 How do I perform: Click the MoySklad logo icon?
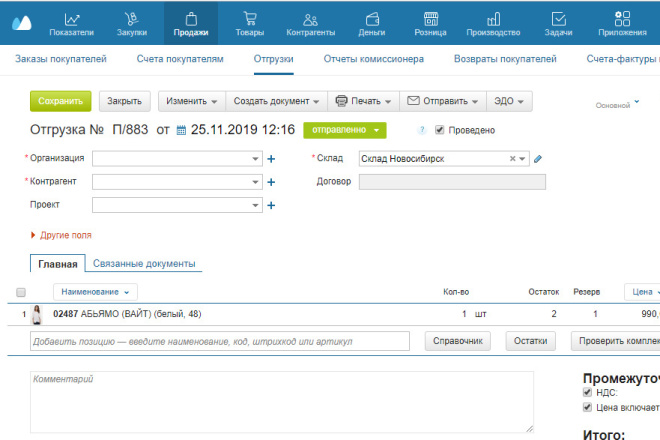point(21,23)
